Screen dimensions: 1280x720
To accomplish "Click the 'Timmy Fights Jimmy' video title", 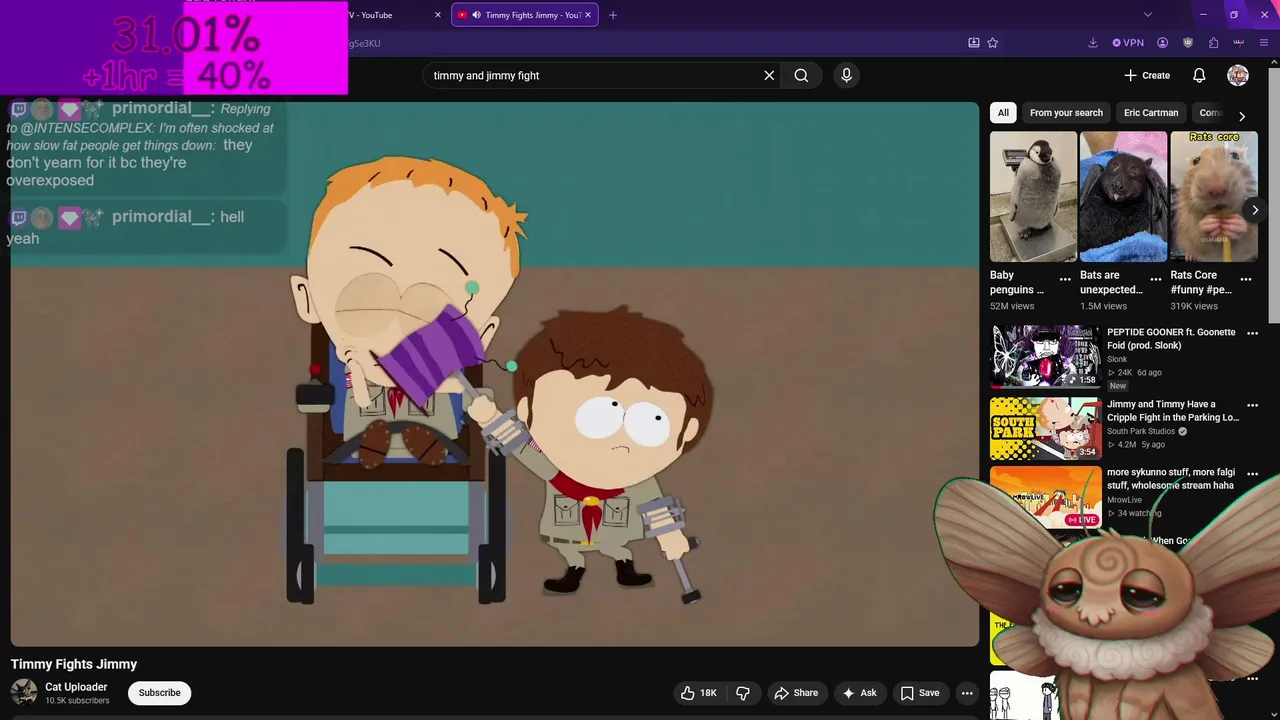I will click(x=74, y=664).
